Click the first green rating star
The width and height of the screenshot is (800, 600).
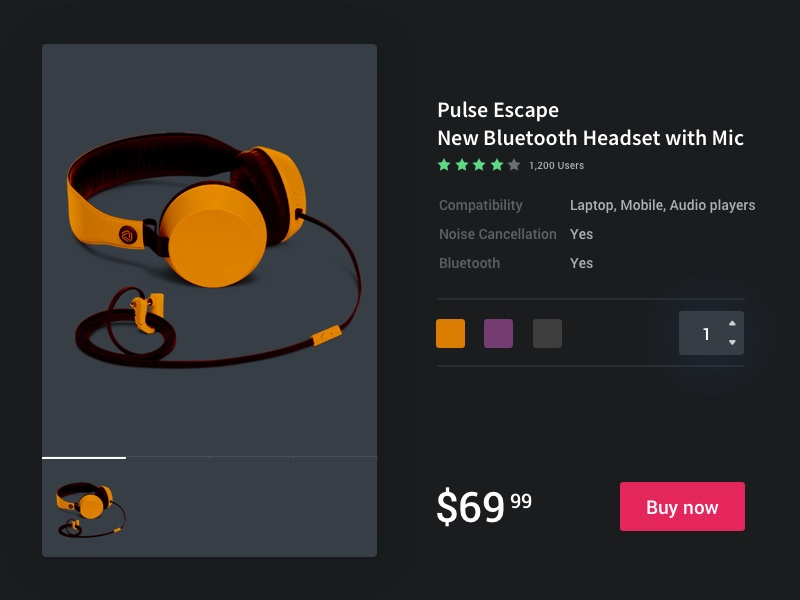tap(444, 165)
